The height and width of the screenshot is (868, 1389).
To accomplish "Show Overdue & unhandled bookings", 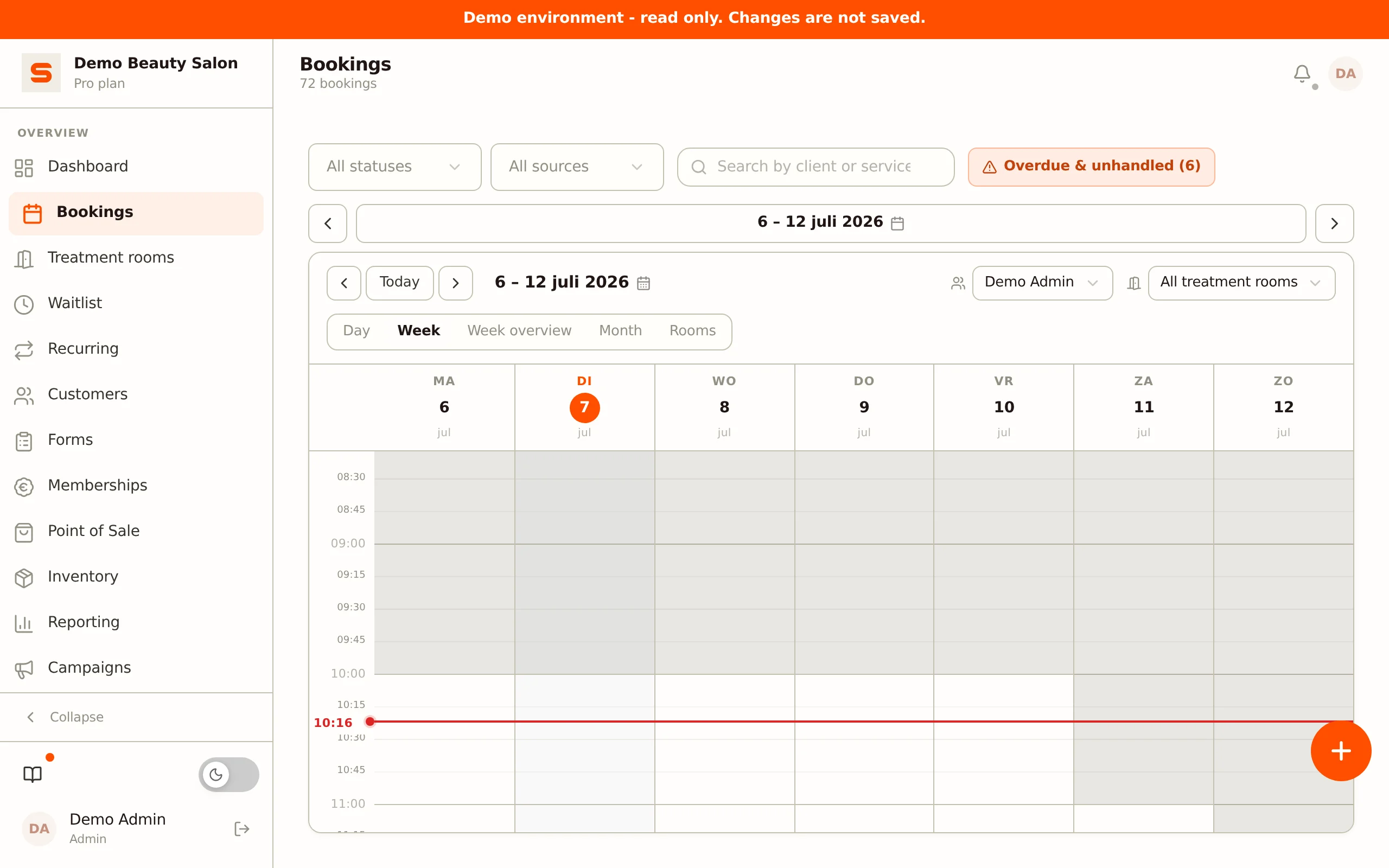I will click(1091, 167).
